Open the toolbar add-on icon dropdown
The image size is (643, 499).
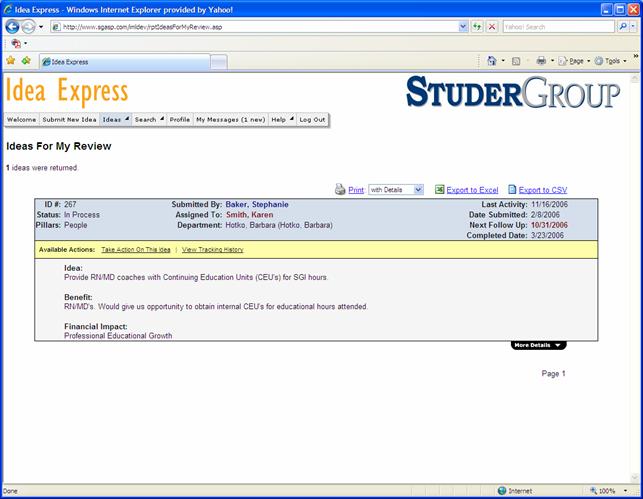tap(25, 43)
